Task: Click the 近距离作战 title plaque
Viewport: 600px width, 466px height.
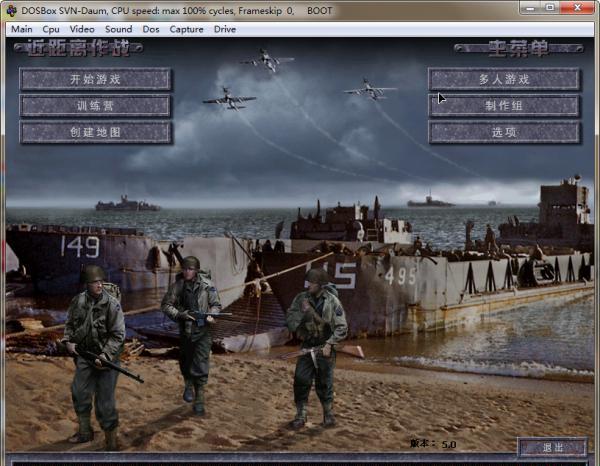Action: pyautogui.click(x=79, y=48)
